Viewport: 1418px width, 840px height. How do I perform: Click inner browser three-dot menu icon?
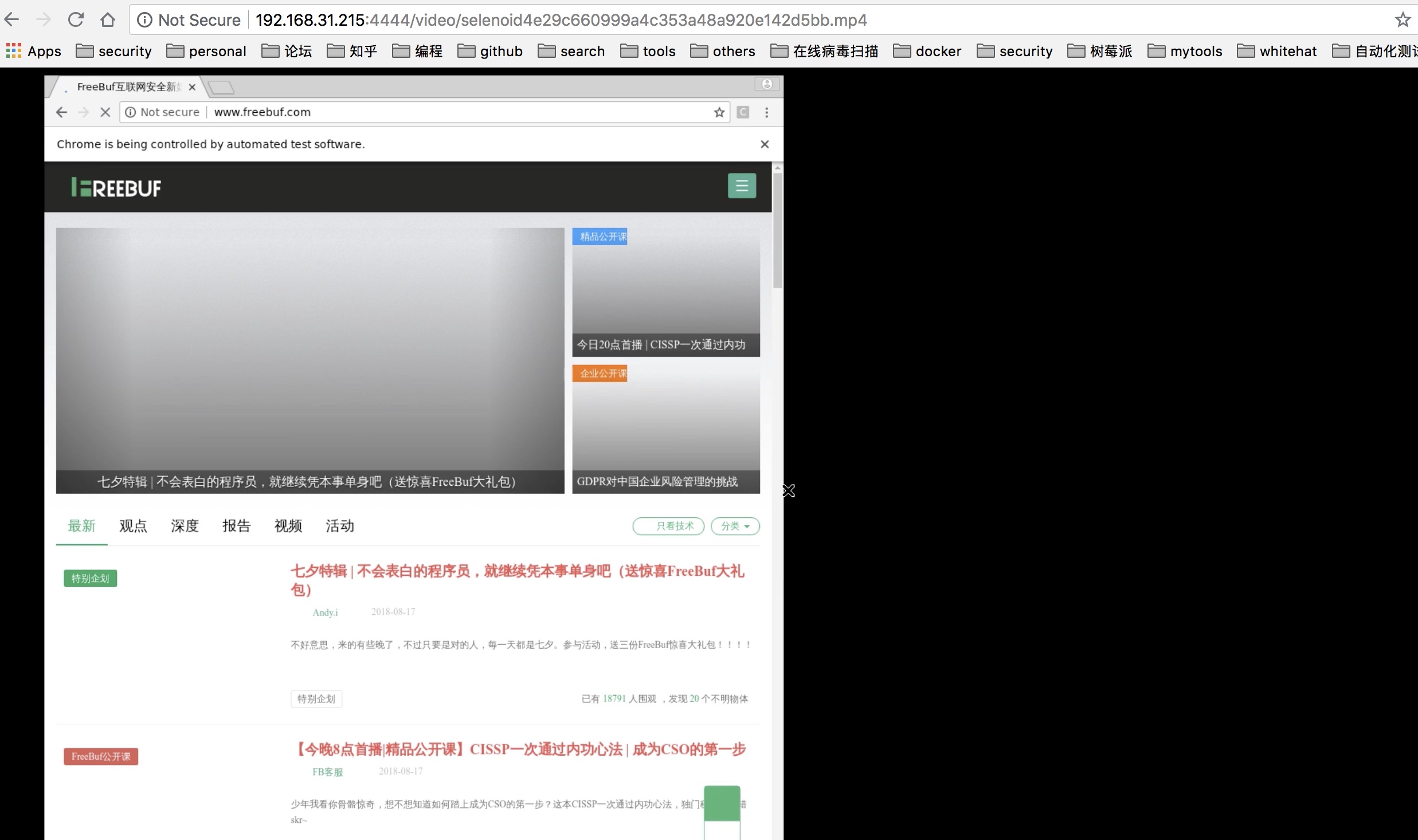tap(766, 112)
